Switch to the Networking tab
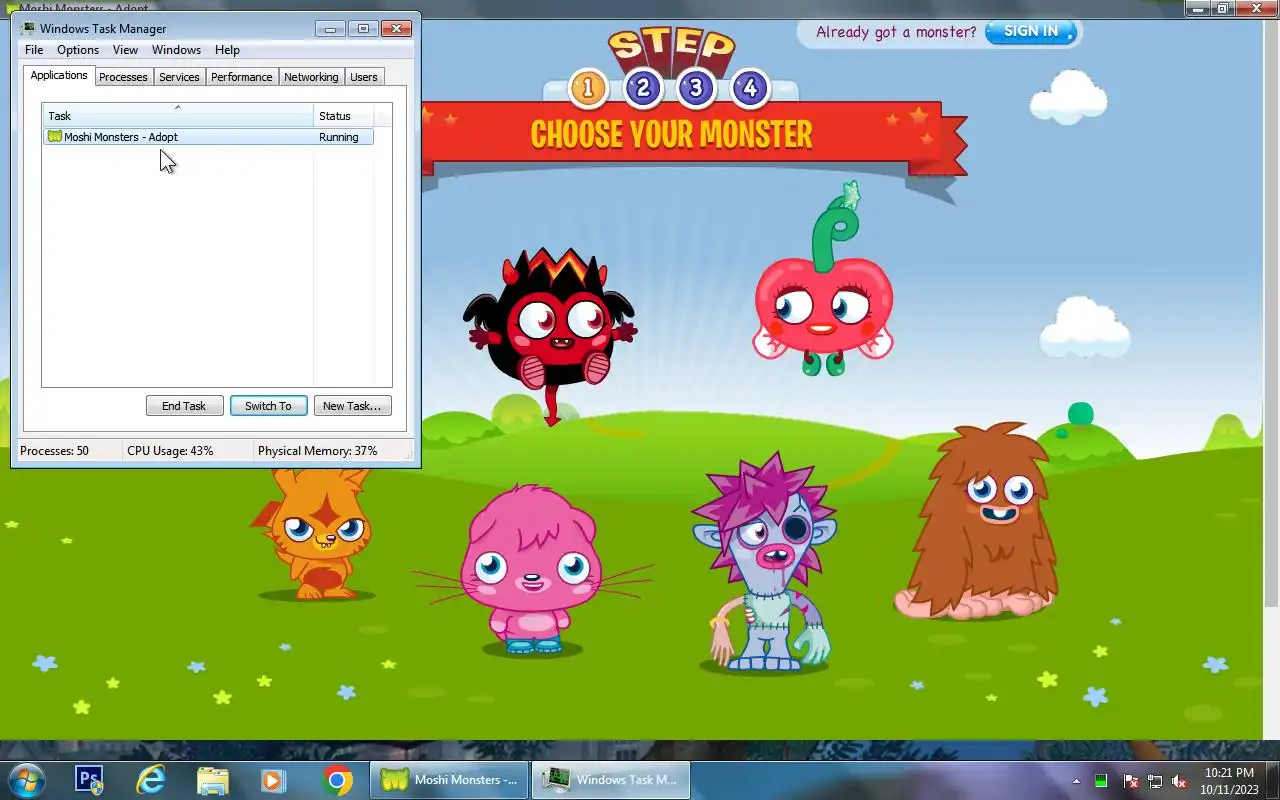Image resolution: width=1280 pixels, height=800 pixels. 311,77
